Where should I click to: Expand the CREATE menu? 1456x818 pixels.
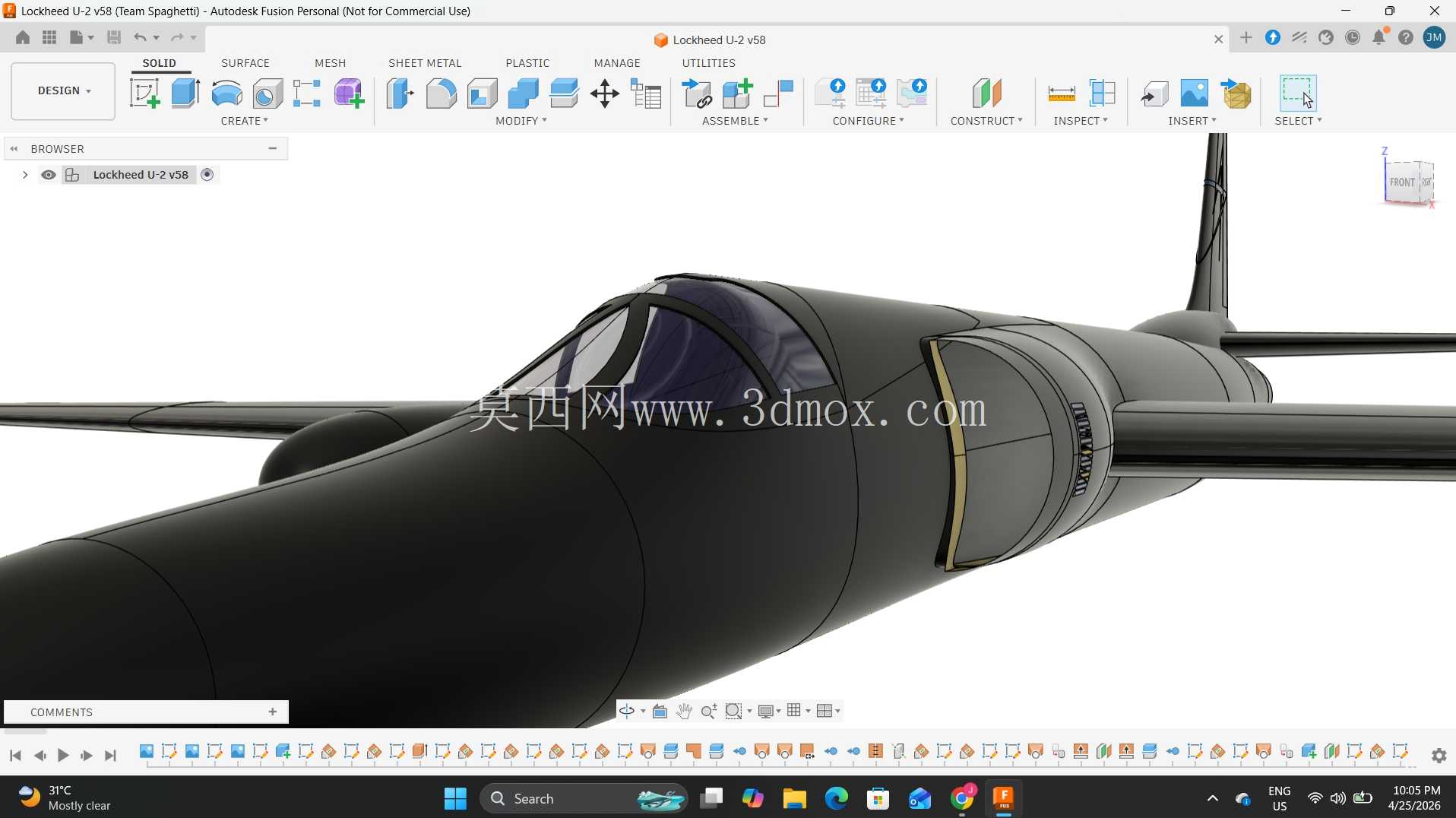point(244,121)
